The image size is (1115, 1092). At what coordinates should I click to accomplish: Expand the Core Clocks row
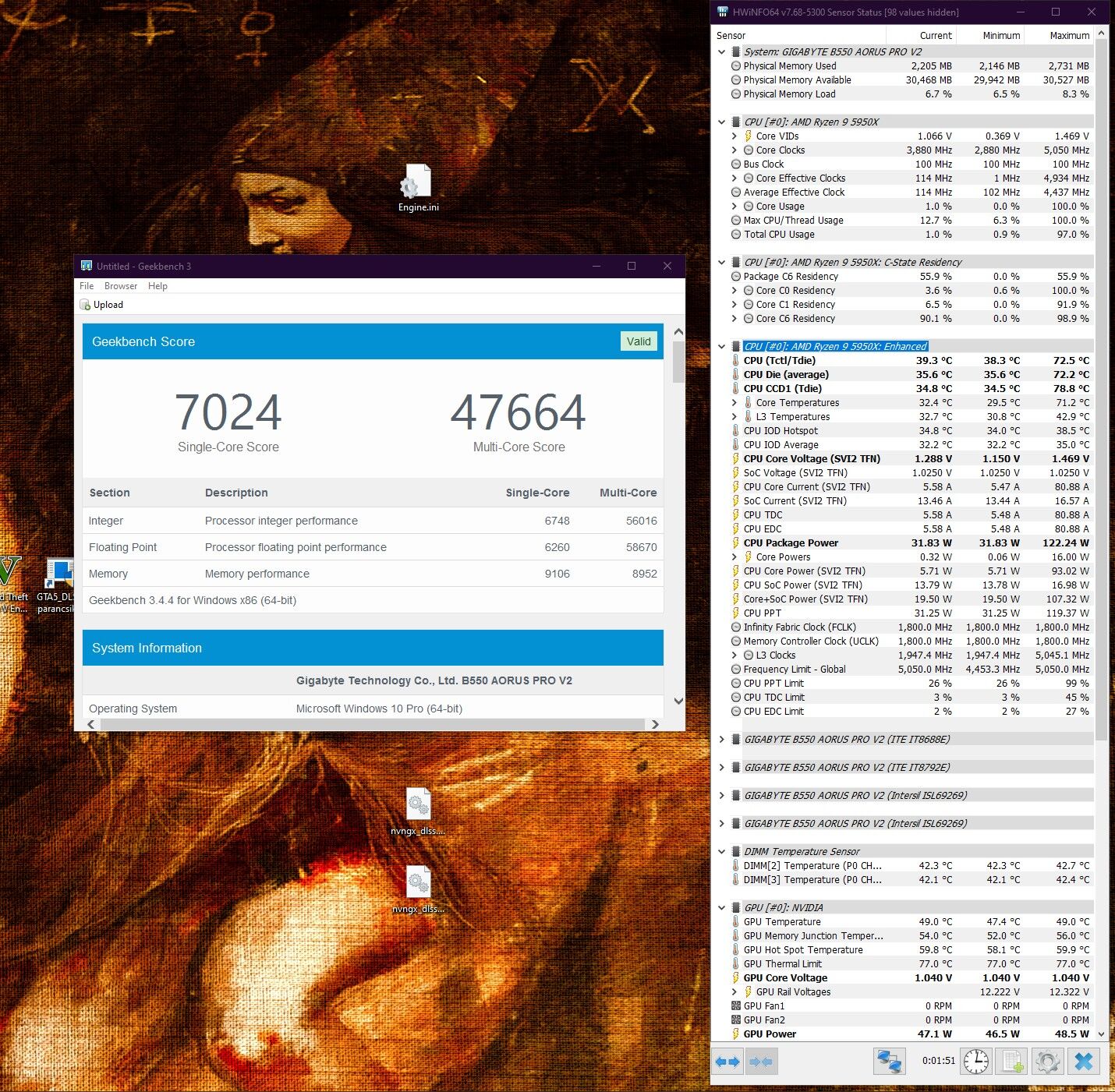(734, 150)
